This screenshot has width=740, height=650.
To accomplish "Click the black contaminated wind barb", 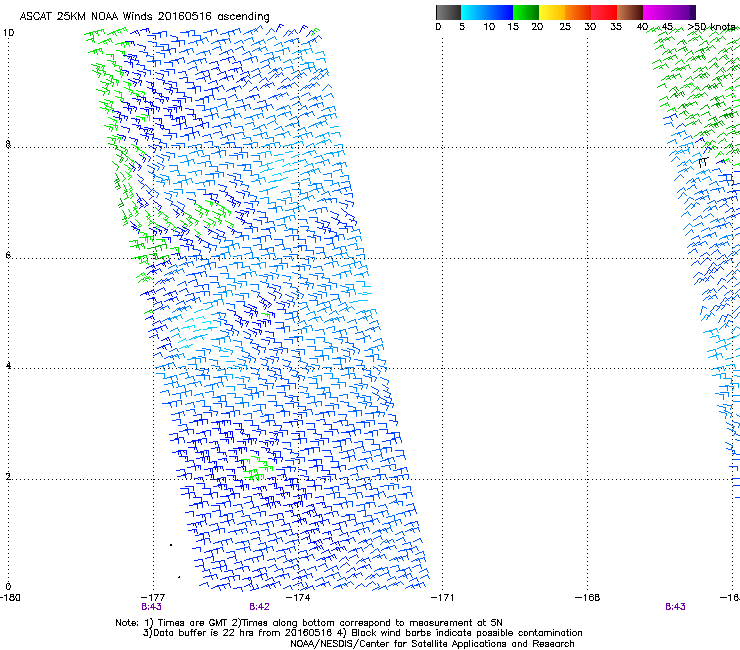I will pyautogui.click(x=703, y=163).
